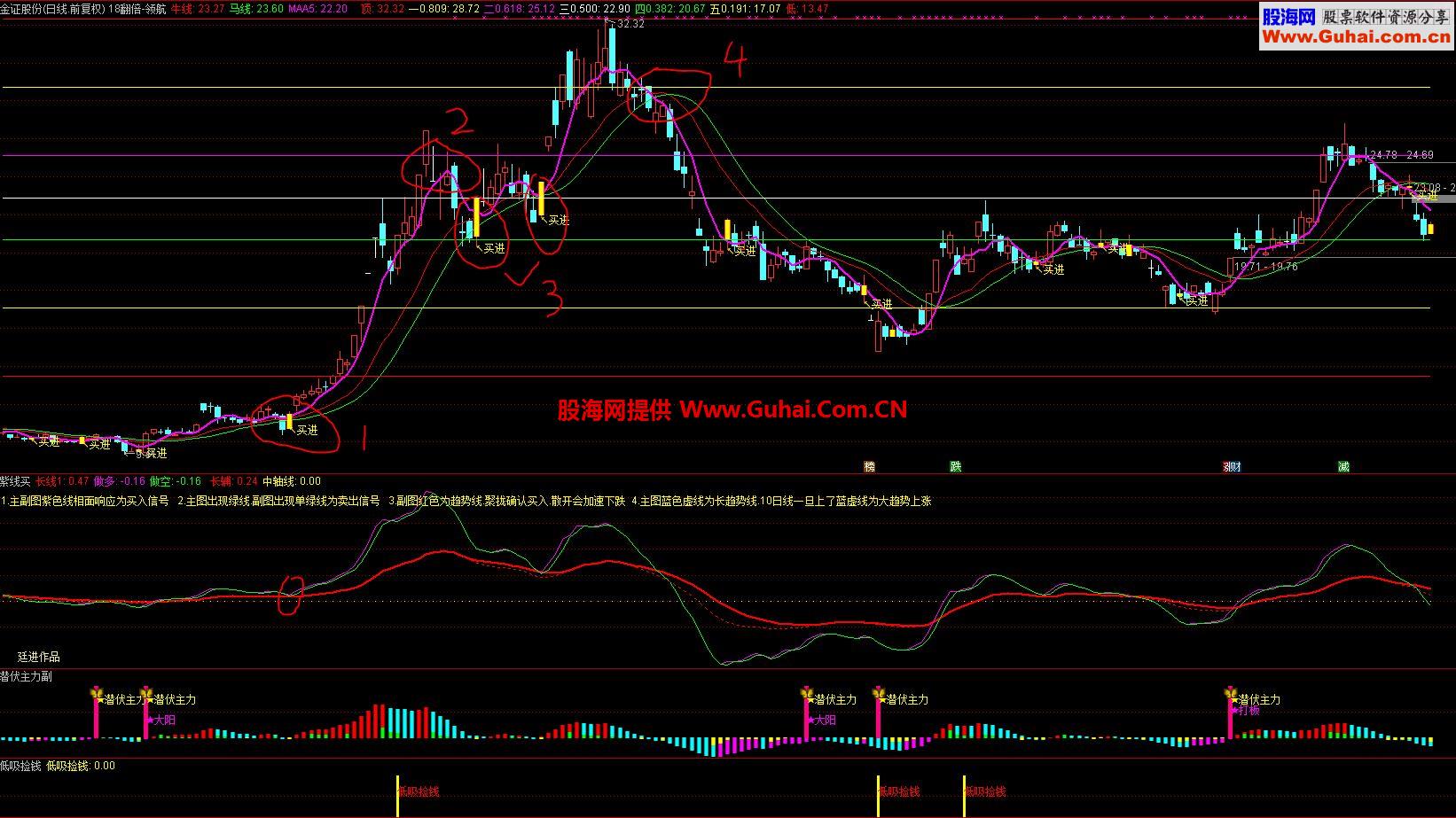This screenshot has width=1456, height=818.
Task: Click the 大阳 star label in the 潜伏主力副 panel left side
Action: pyautogui.click(x=161, y=720)
